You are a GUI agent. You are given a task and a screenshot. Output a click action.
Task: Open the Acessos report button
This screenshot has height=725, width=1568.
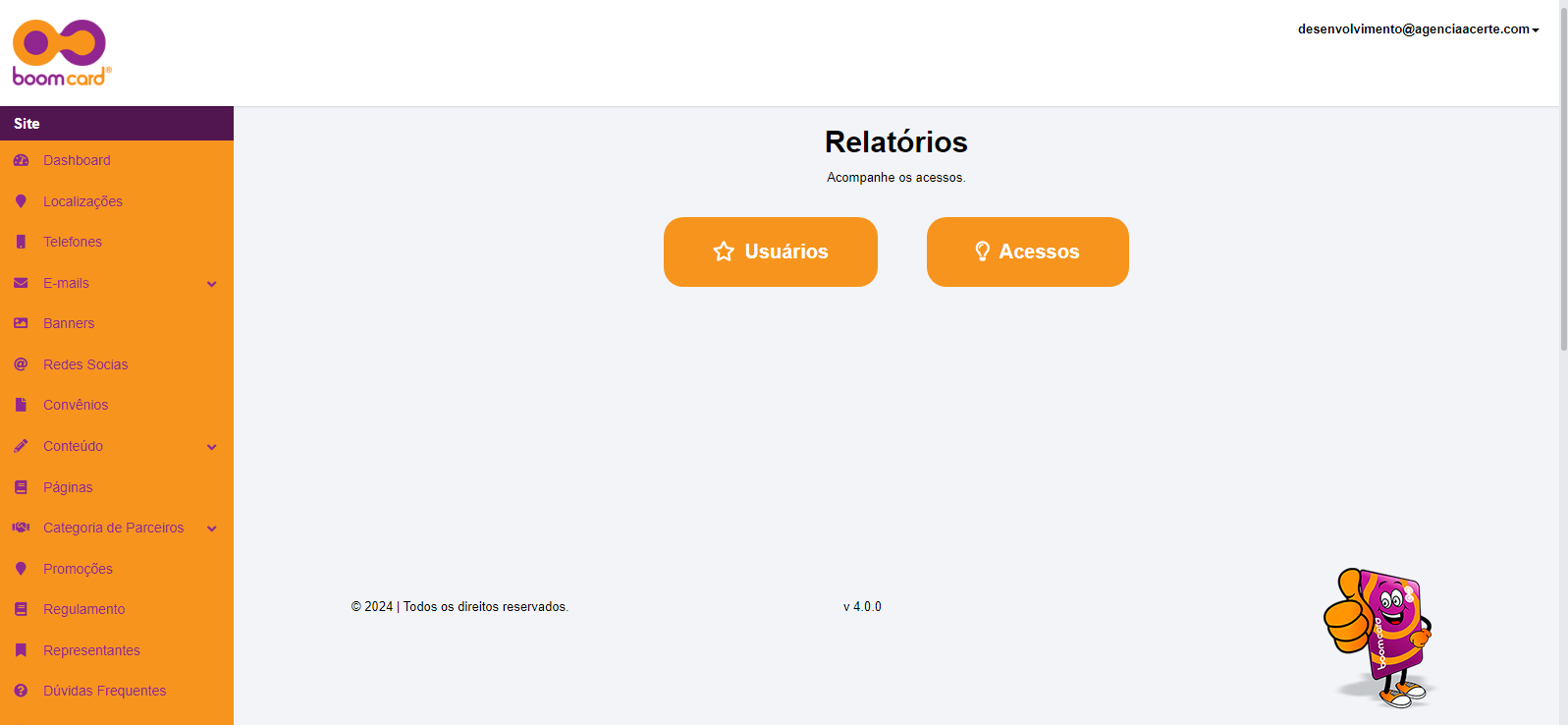point(1027,251)
